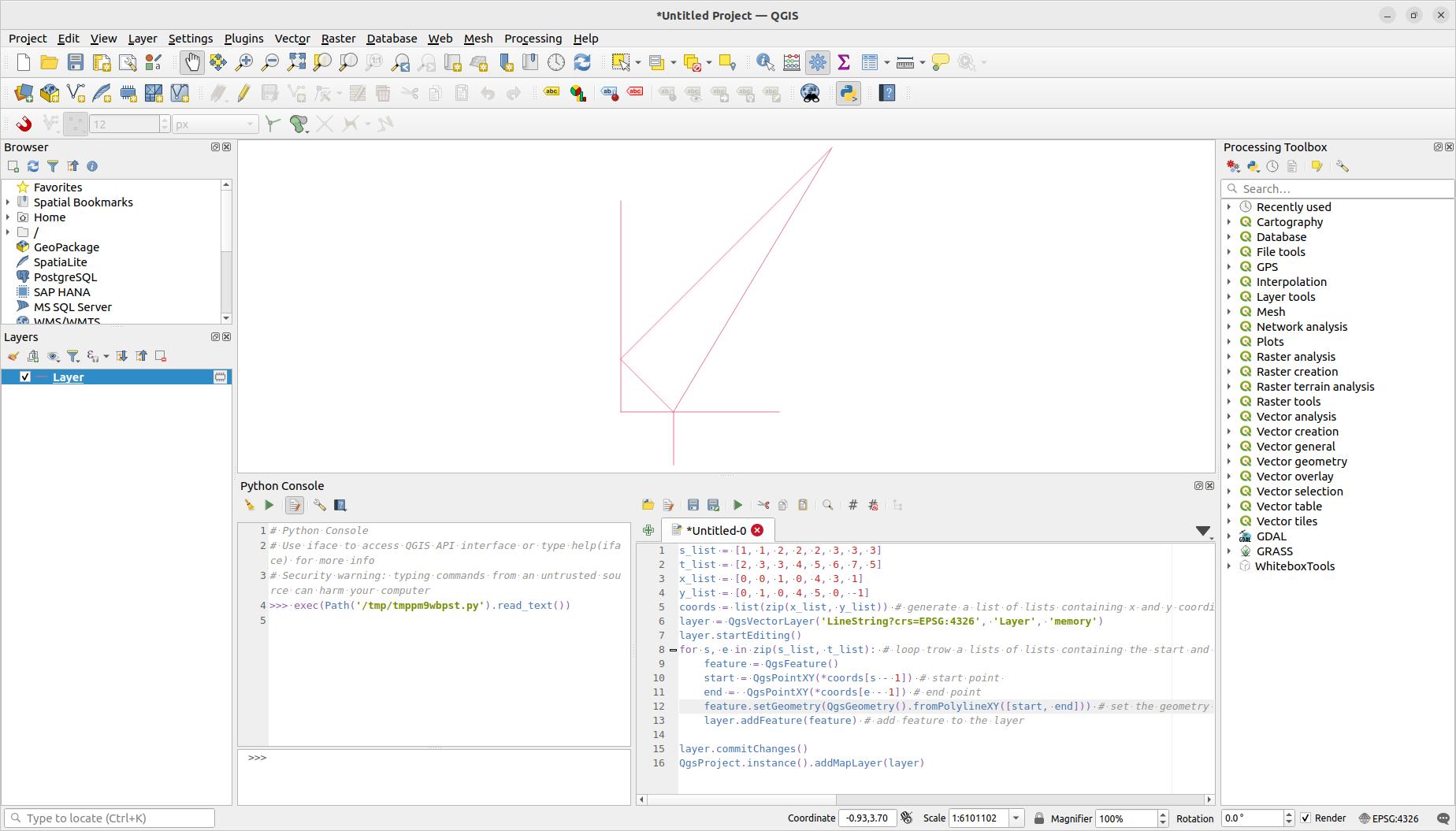Click the Coordinate value field
The image size is (1456, 831).
point(867,818)
